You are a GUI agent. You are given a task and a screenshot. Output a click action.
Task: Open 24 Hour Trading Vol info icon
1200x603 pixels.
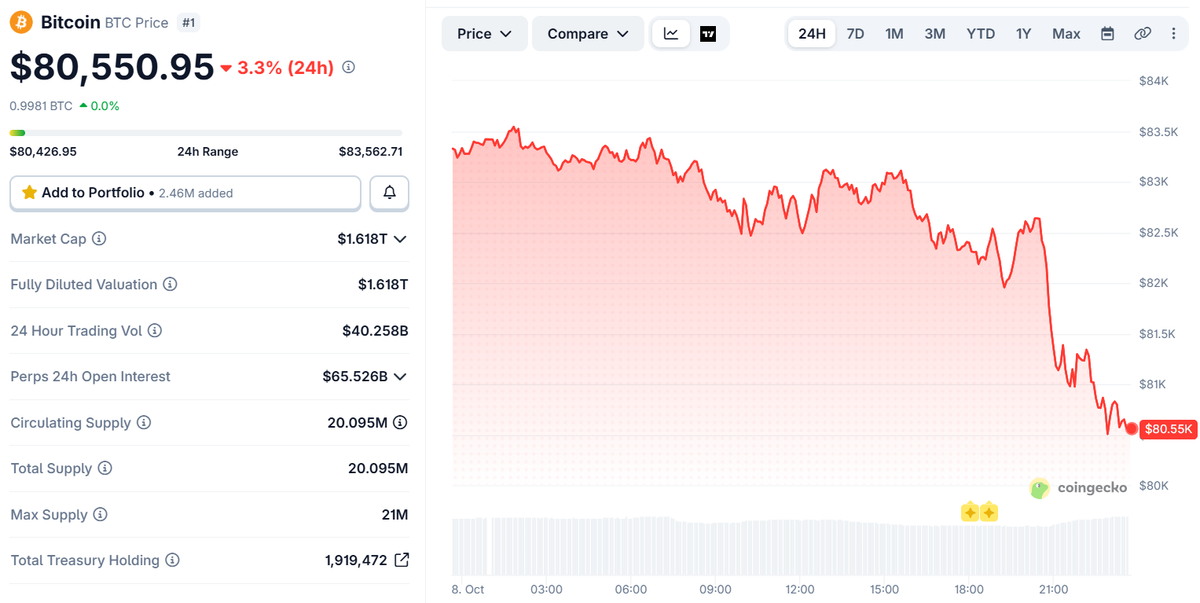click(155, 331)
